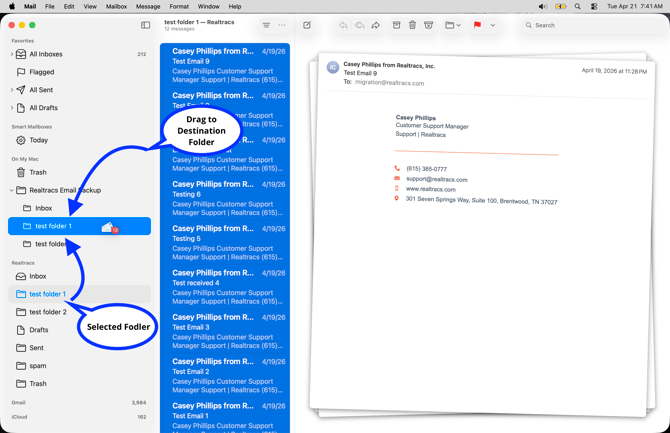
Task: Select the Today smart mailbox
Action: (79, 140)
